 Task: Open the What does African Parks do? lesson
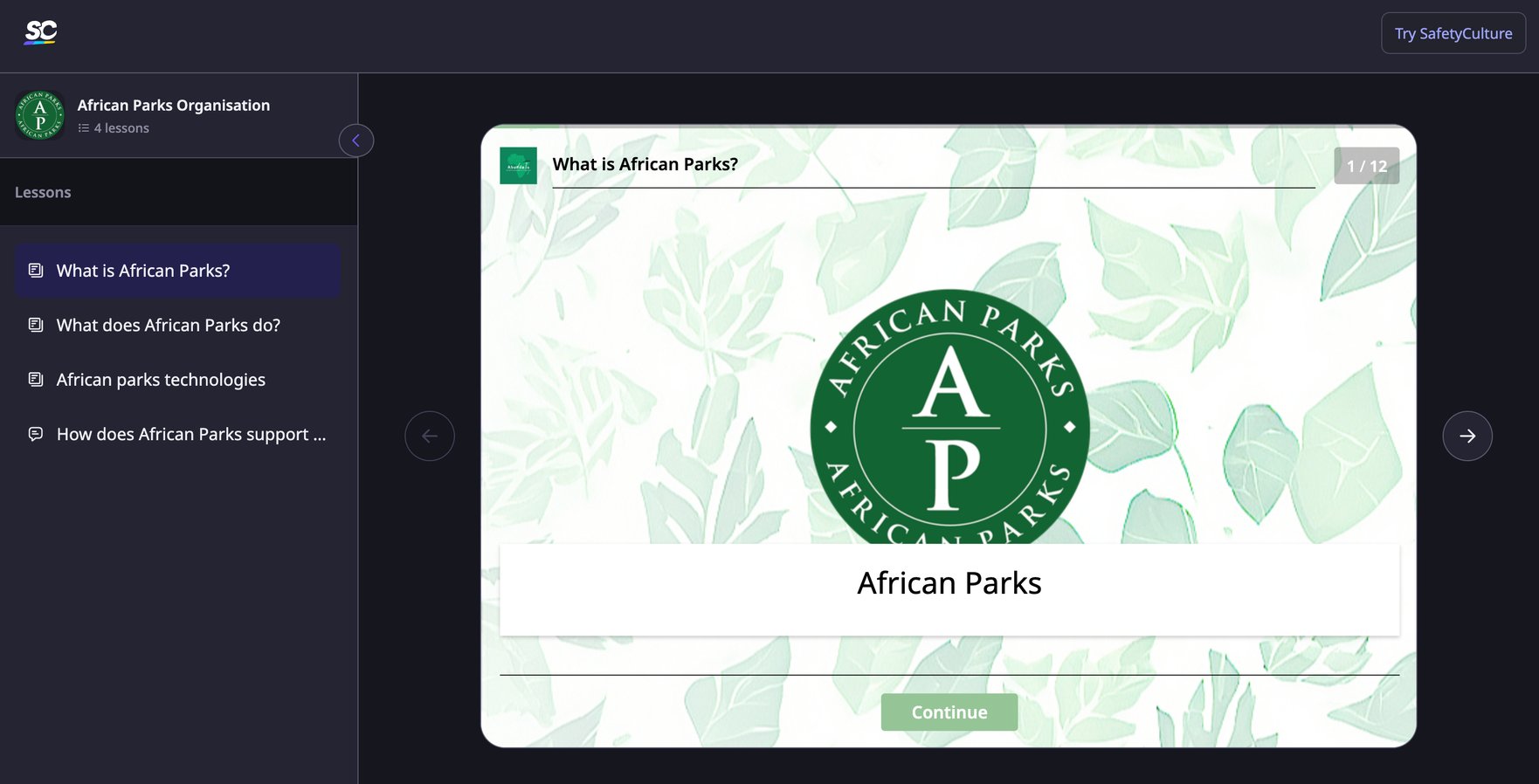pyautogui.click(x=177, y=325)
